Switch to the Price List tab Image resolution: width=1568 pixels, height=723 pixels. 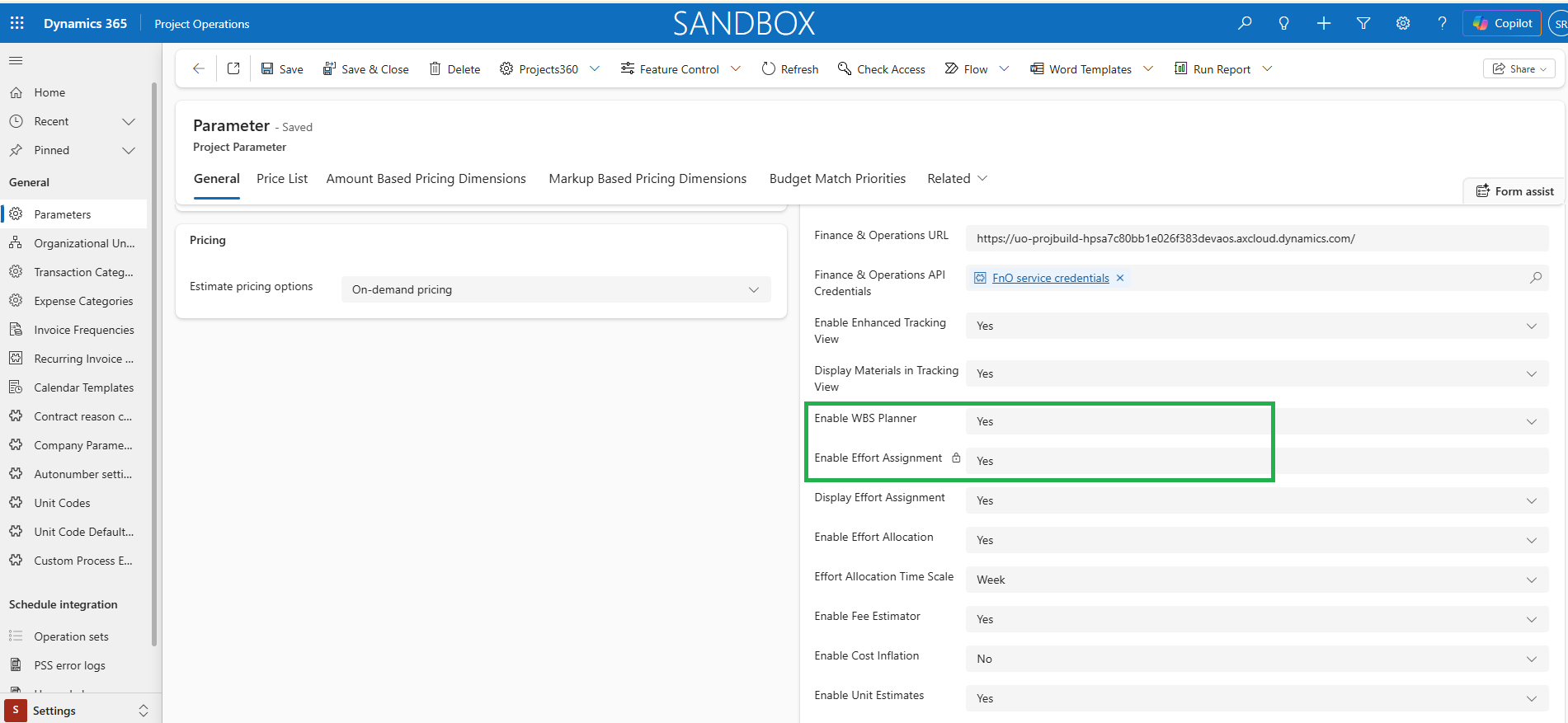tap(282, 179)
